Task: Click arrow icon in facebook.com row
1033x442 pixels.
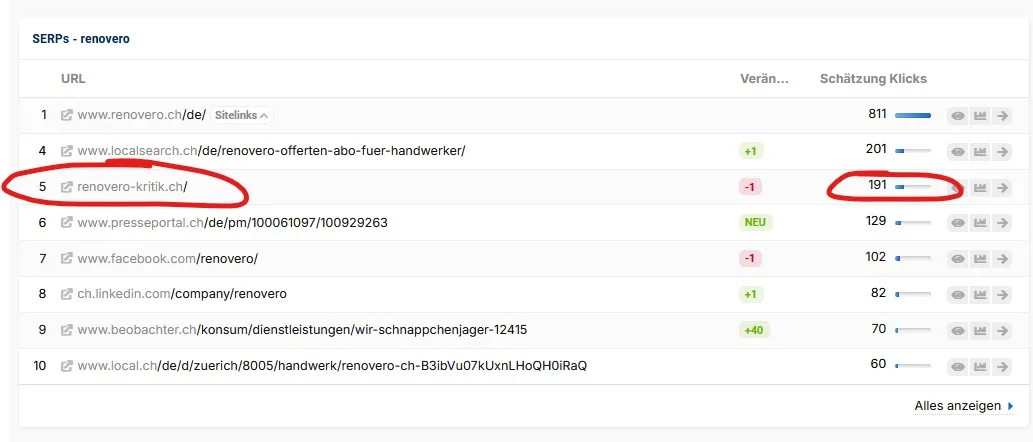Action: (1001, 259)
